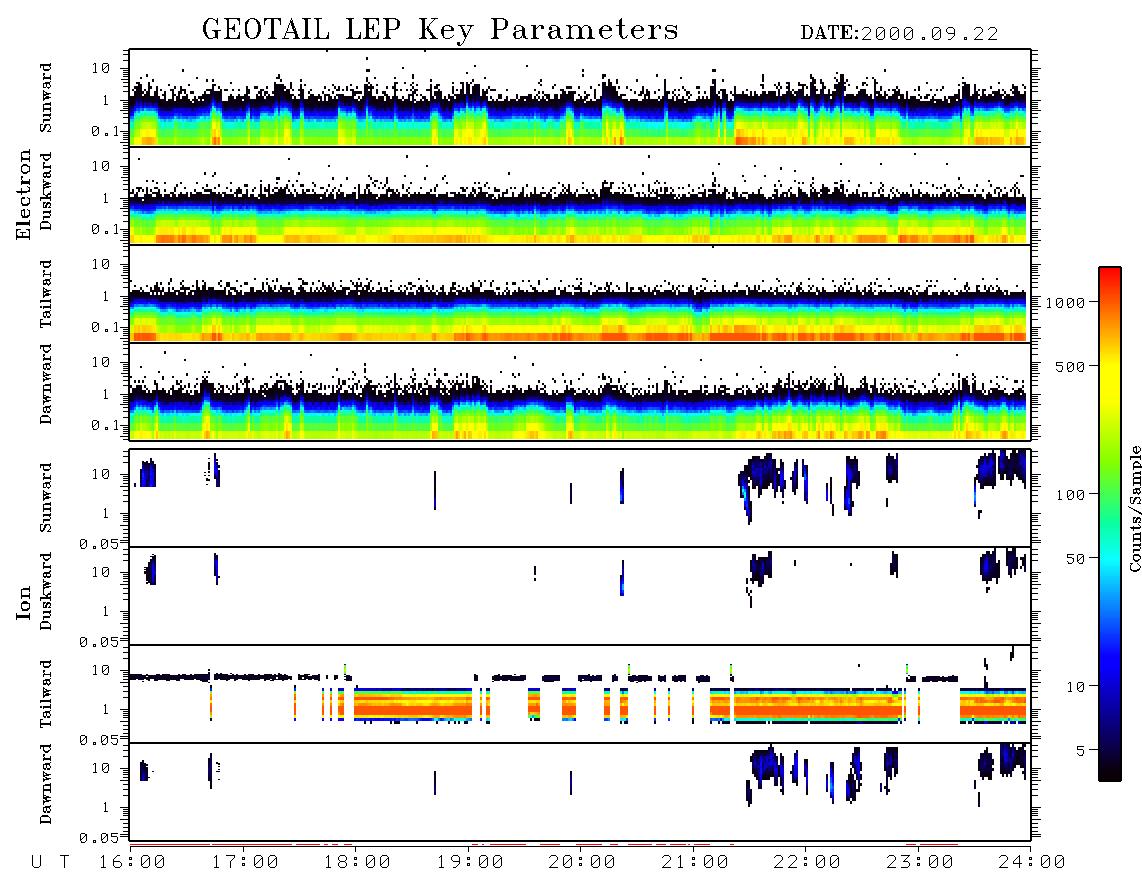
Task: Click the Ion Dawnward spectrogram panel
Action: pyautogui.click(x=580, y=792)
